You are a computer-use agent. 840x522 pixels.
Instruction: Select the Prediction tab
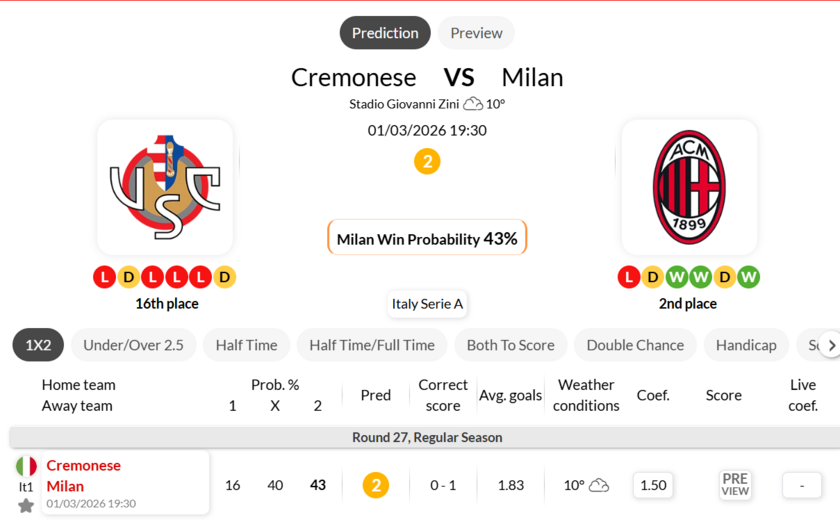385,33
